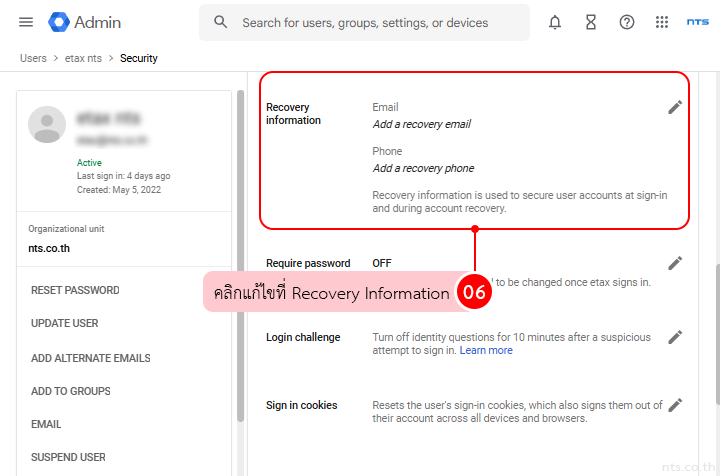
Task: Open the notifications bell
Action: [555, 22]
